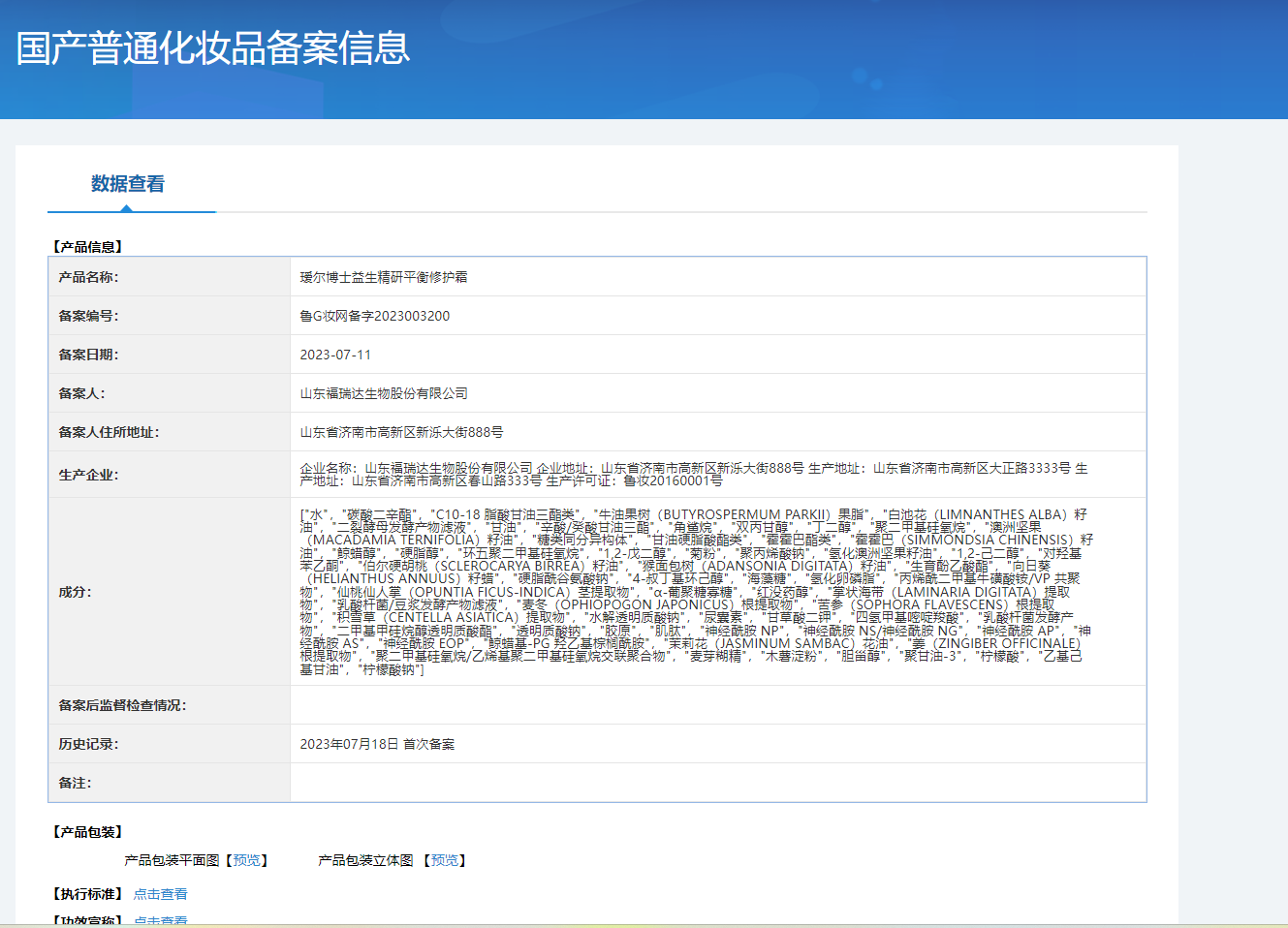Click the address 山东省济南市高新区新泺大街888号

(x=401, y=432)
